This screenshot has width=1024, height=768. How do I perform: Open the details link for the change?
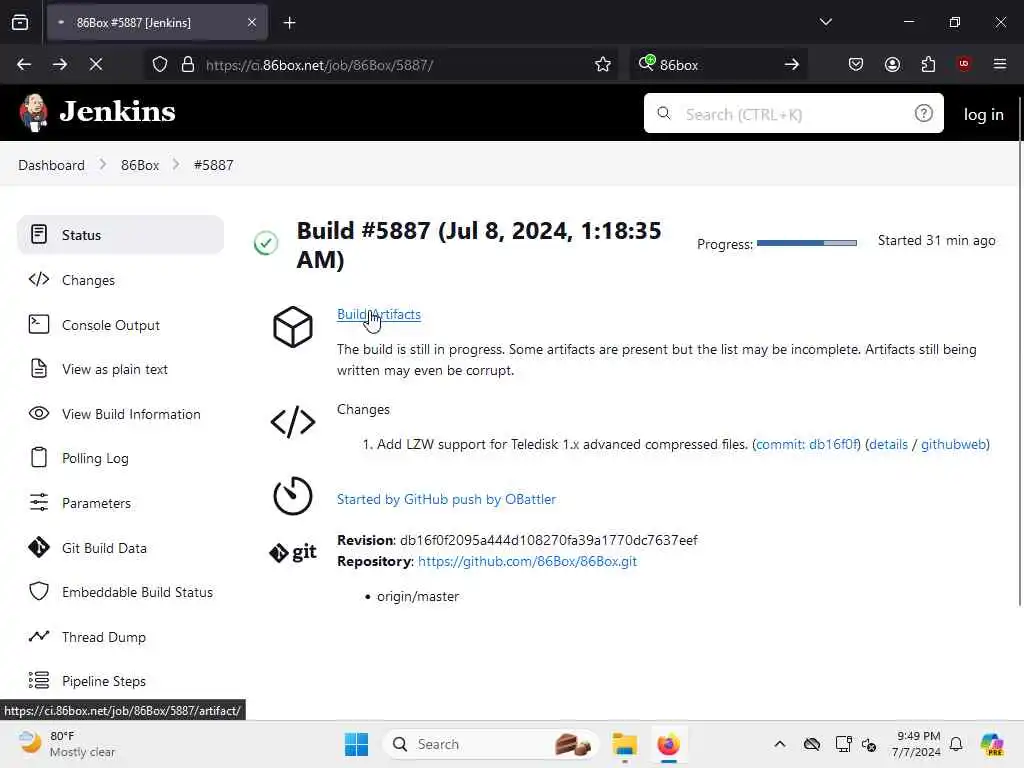pyautogui.click(x=888, y=444)
